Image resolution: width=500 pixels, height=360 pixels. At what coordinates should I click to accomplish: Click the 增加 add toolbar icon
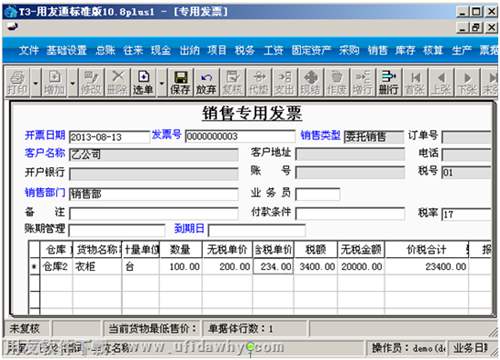click(x=54, y=83)
